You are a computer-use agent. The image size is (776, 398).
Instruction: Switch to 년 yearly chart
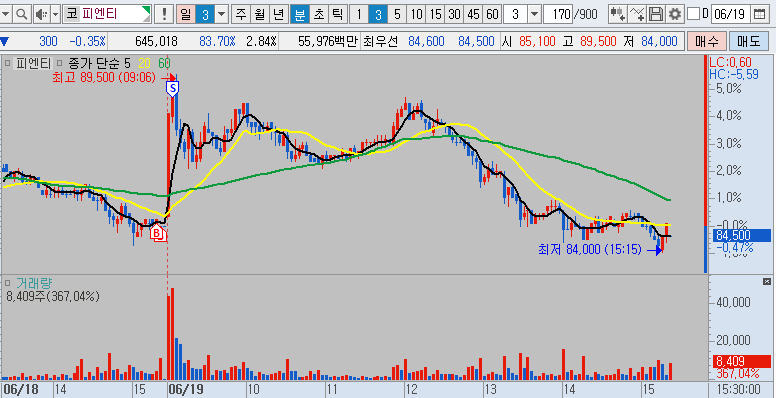click(x=279, y=14)
